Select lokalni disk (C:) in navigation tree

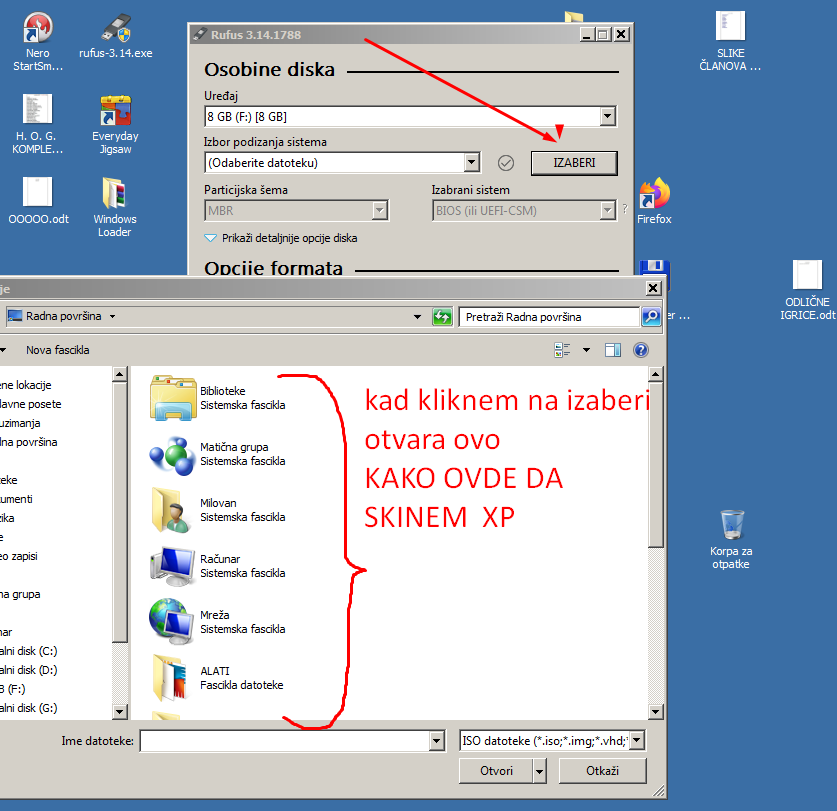(28, 651)
